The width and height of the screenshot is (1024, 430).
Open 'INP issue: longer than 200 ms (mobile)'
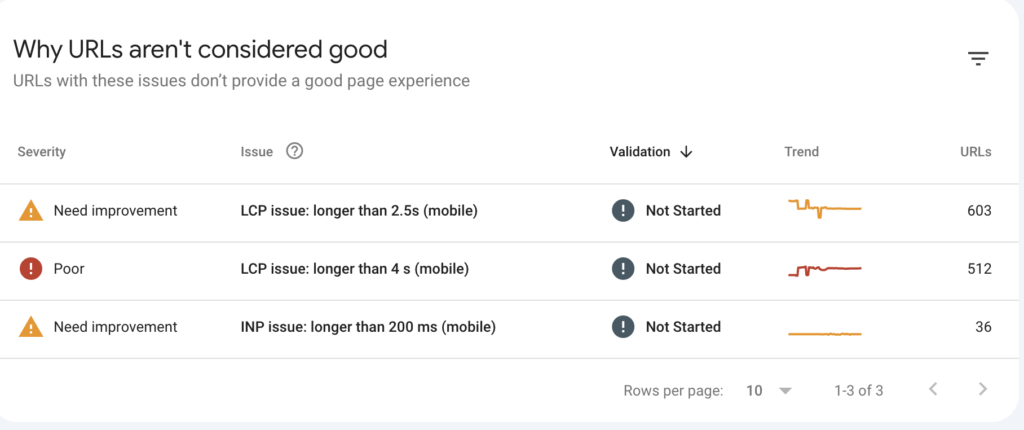tap(368, 327)
